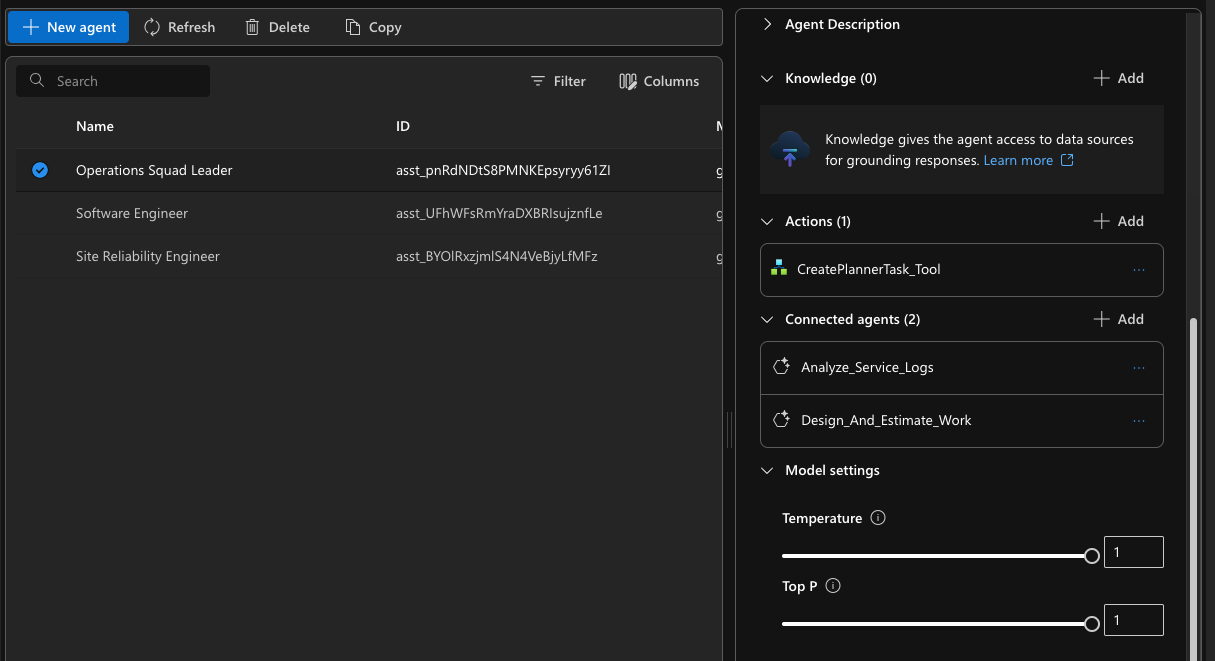The height and width of the screenshot is (661, 1215).
Task: Add a new connected agent
Action: click(1119, 319)
